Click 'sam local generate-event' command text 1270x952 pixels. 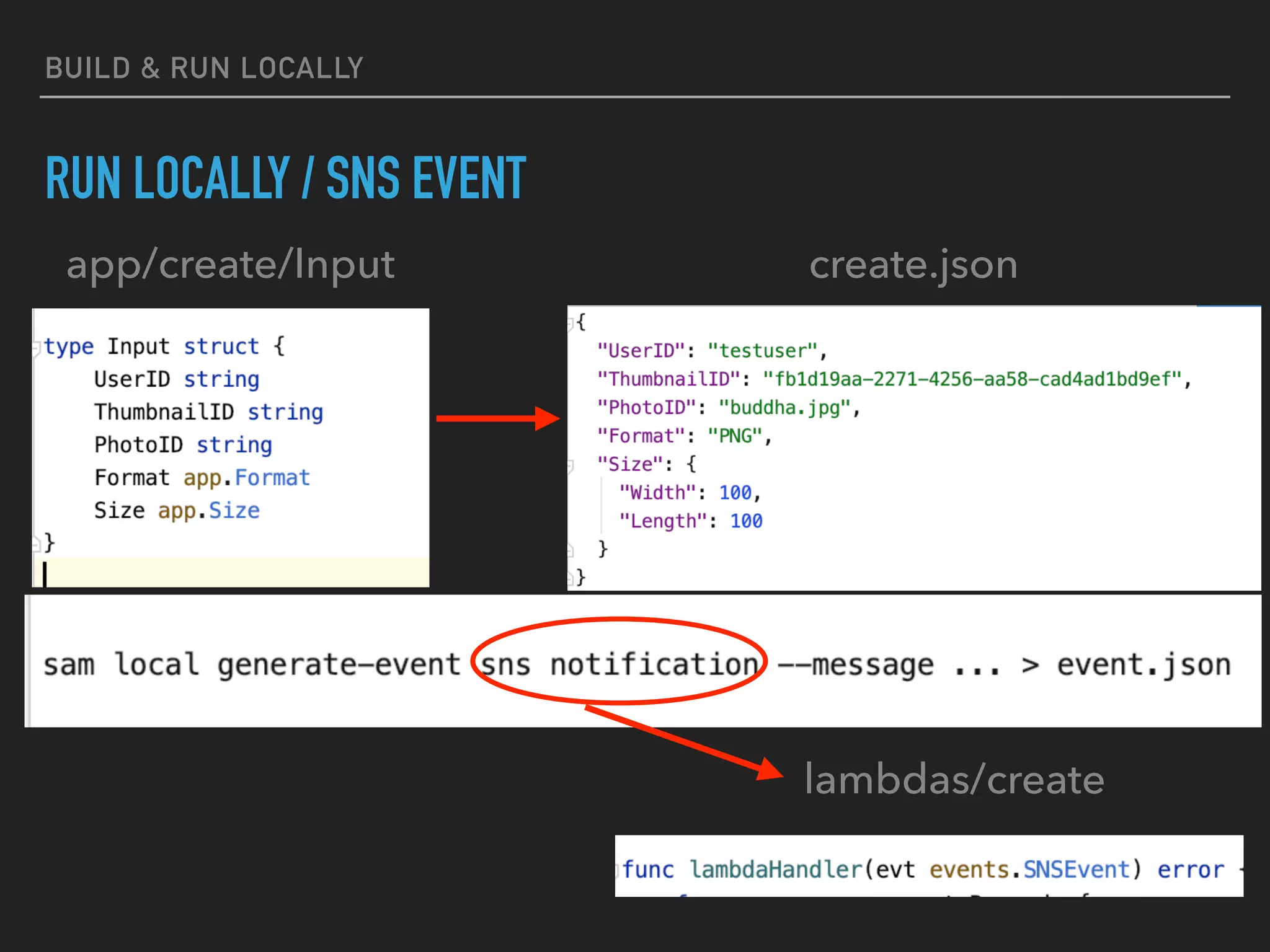click(x=252, y=664)
